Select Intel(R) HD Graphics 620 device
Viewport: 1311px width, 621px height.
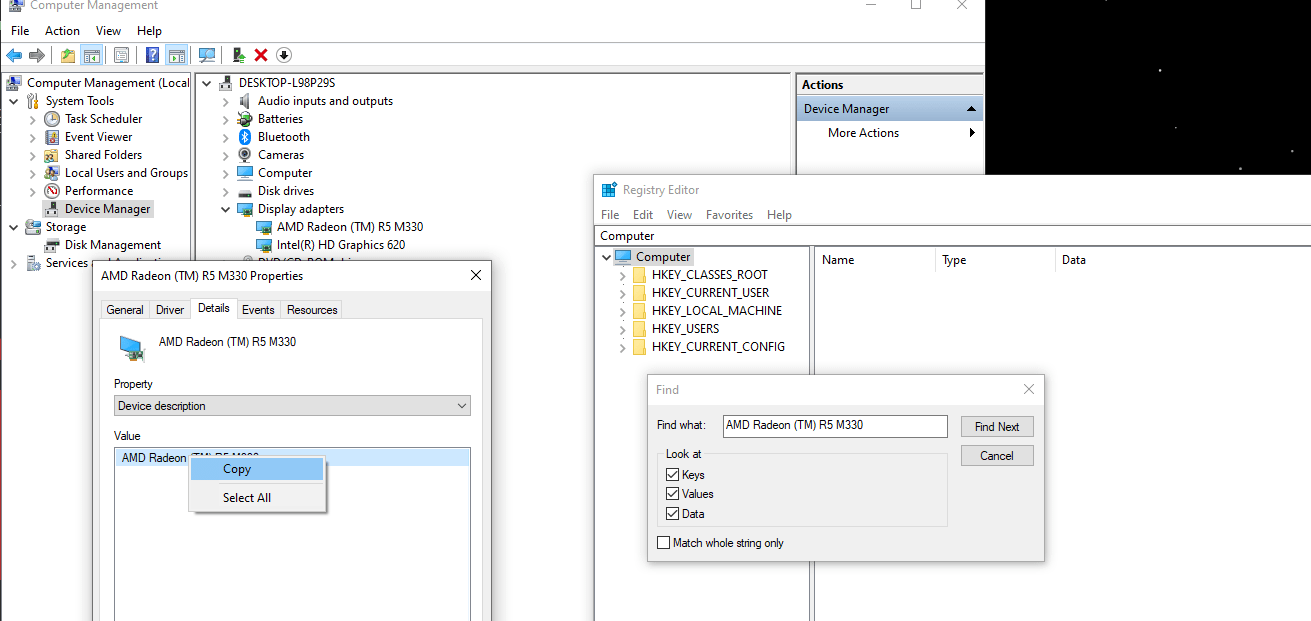[x=340, y=245]
